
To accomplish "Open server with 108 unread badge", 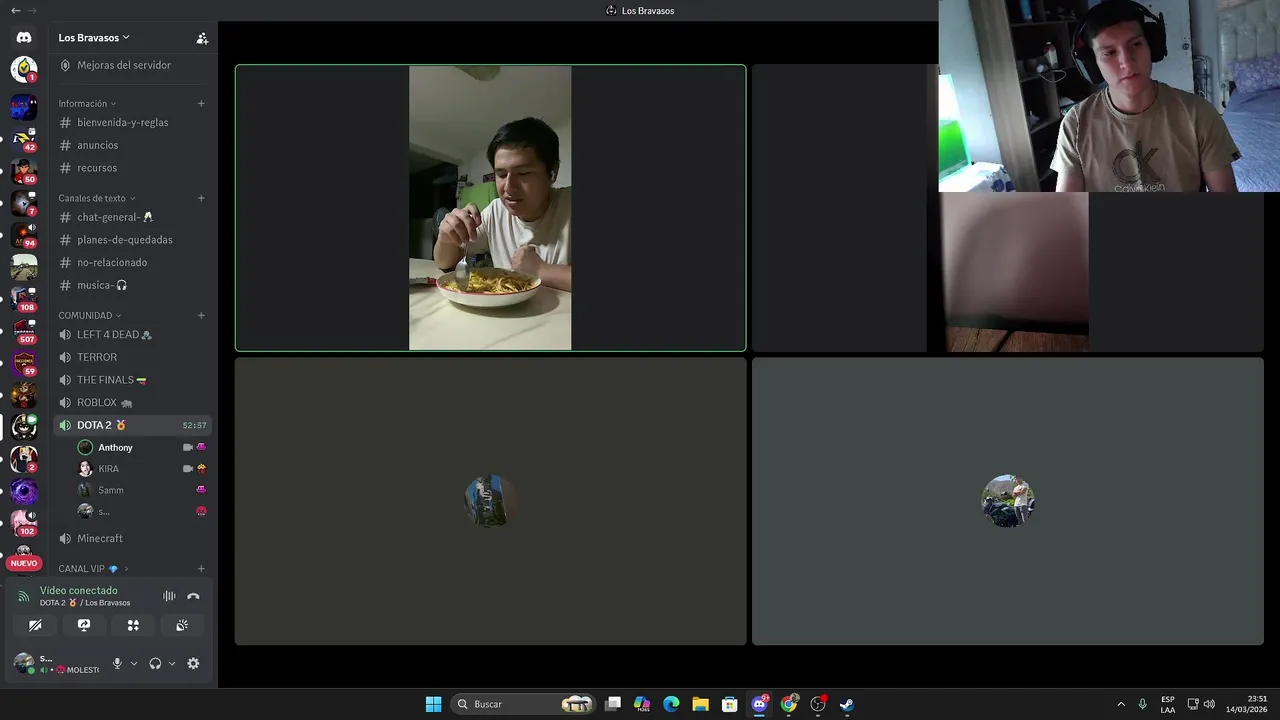I will pos(24,298).
